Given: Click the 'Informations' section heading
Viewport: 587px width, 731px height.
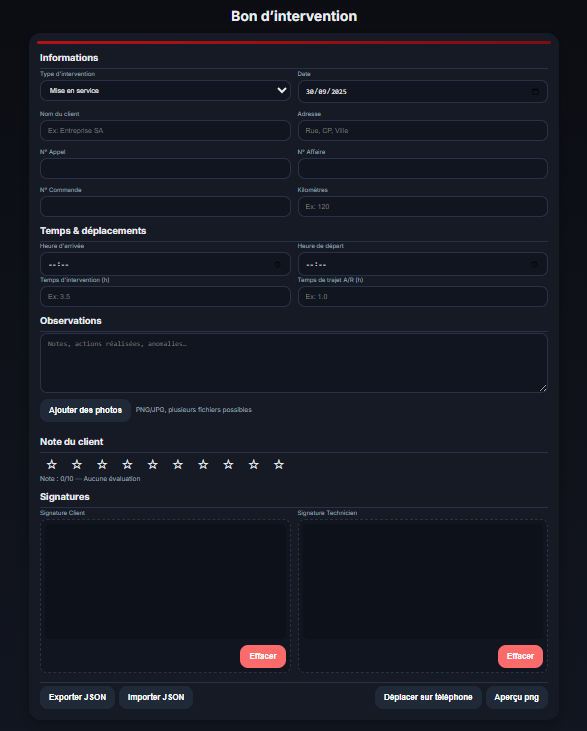Looking at the screenshot, I should pos(69,58).
